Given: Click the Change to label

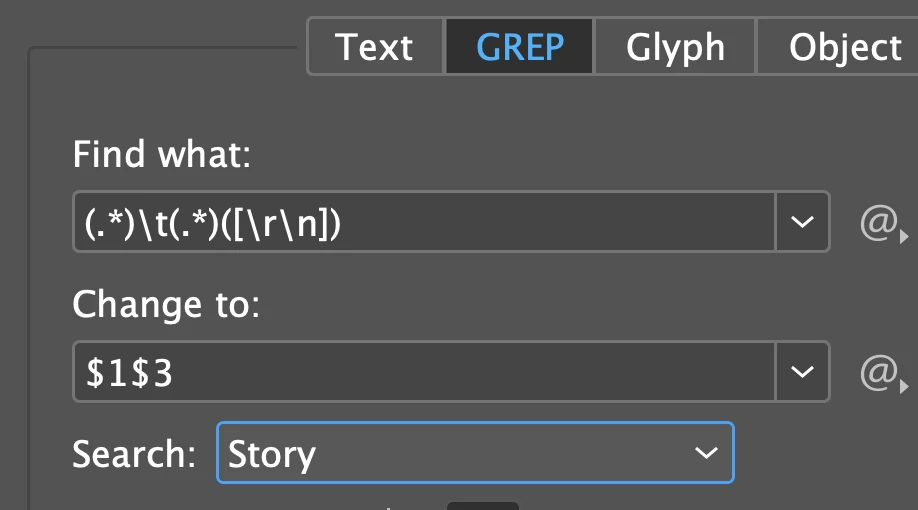Looking at the screenshot, I should pos(166,304).
